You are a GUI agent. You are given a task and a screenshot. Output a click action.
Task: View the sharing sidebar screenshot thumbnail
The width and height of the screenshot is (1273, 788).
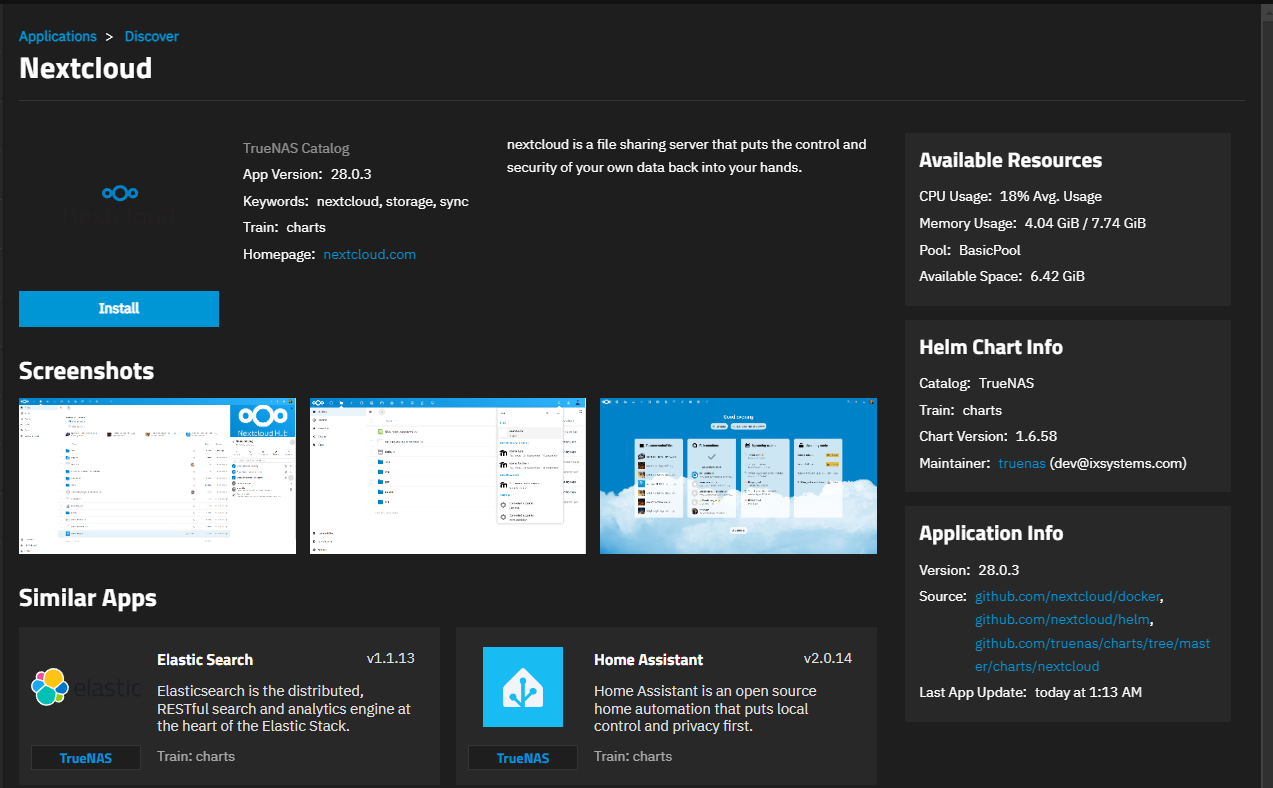(x=448, y=476)
